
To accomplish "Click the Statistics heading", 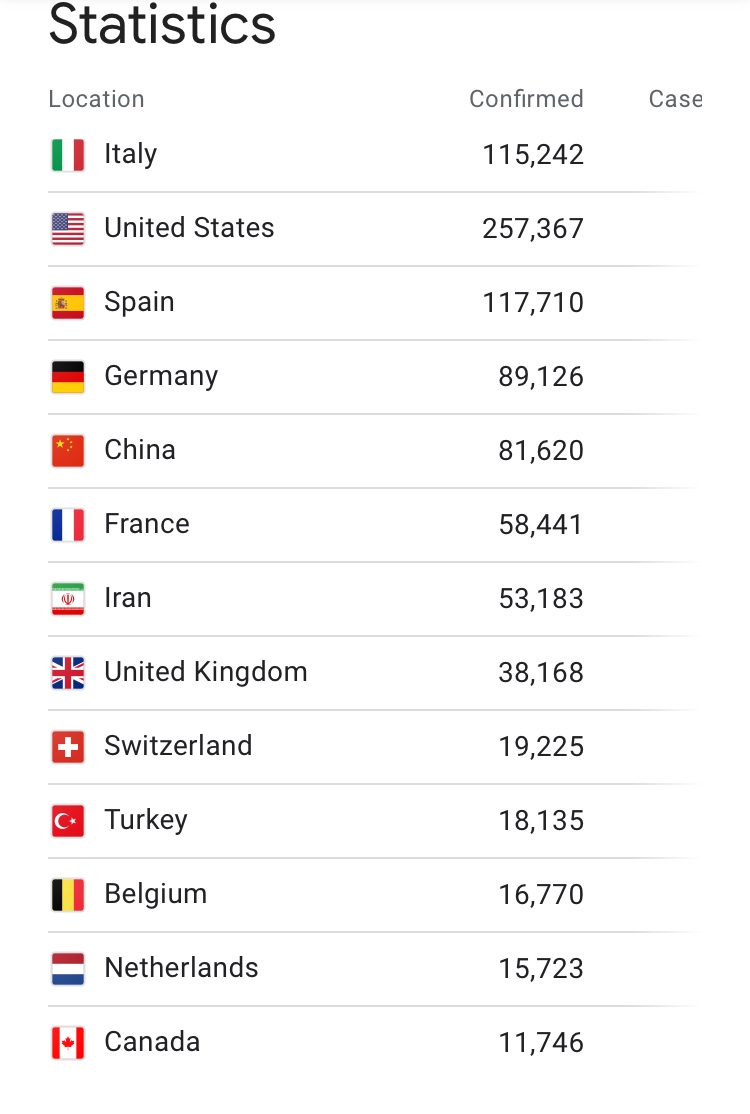I will [x=162, y=25].
